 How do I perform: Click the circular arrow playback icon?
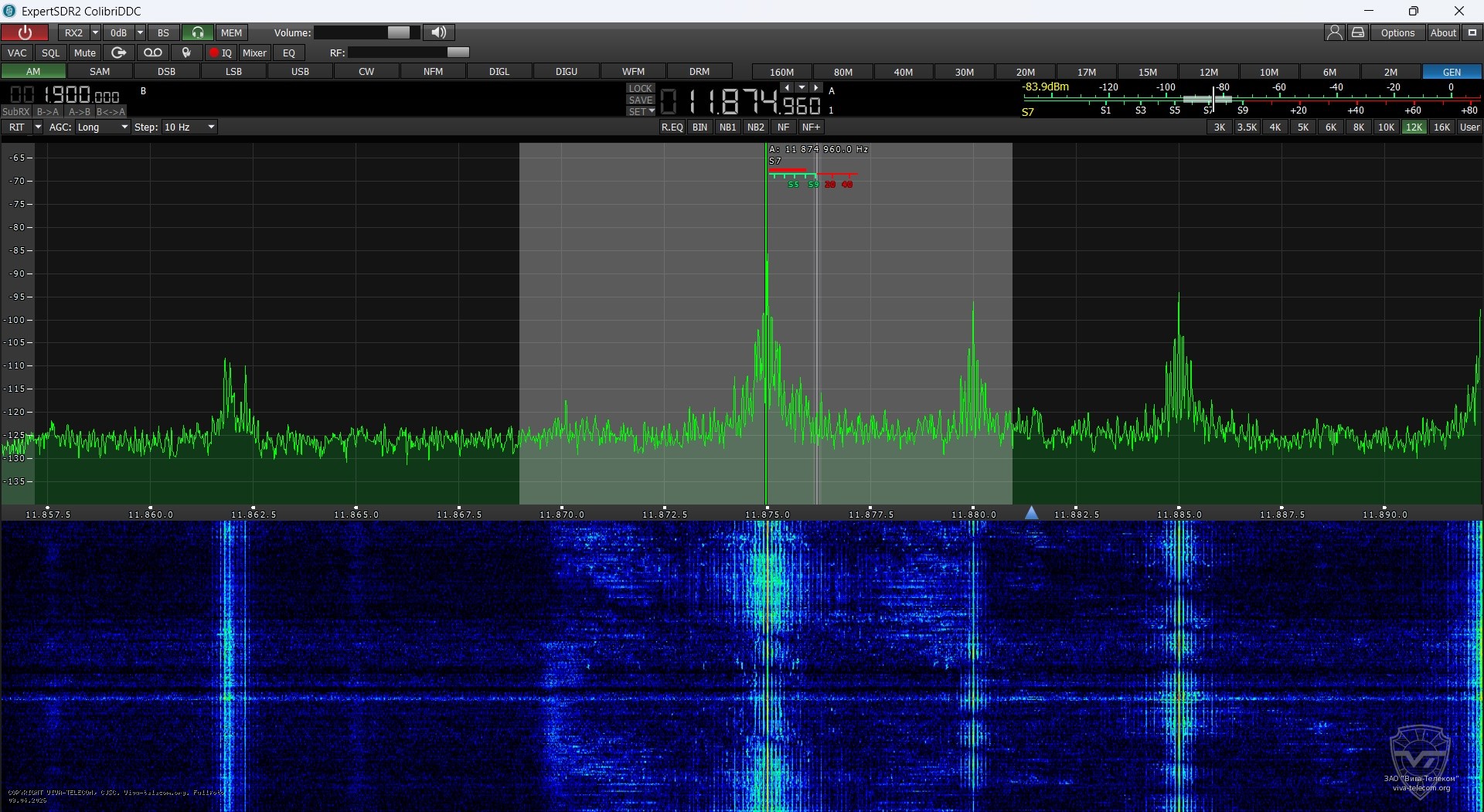tap(118, 53)
